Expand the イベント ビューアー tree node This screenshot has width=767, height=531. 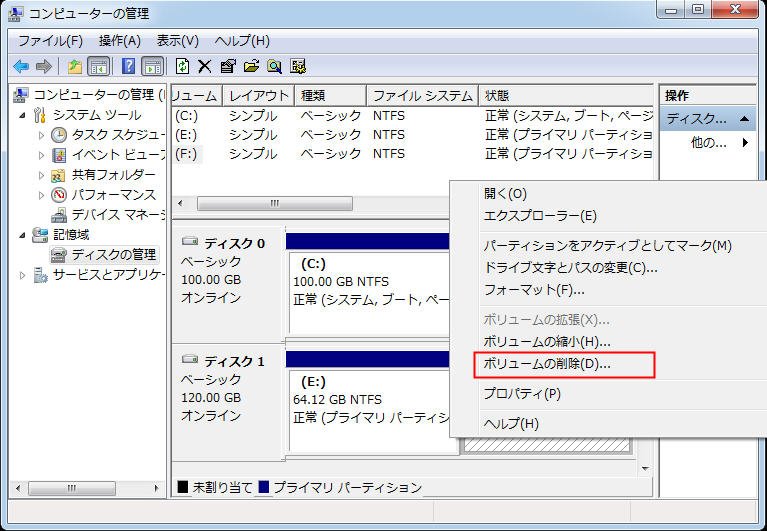pyautogui.click(x=41, y=155)
